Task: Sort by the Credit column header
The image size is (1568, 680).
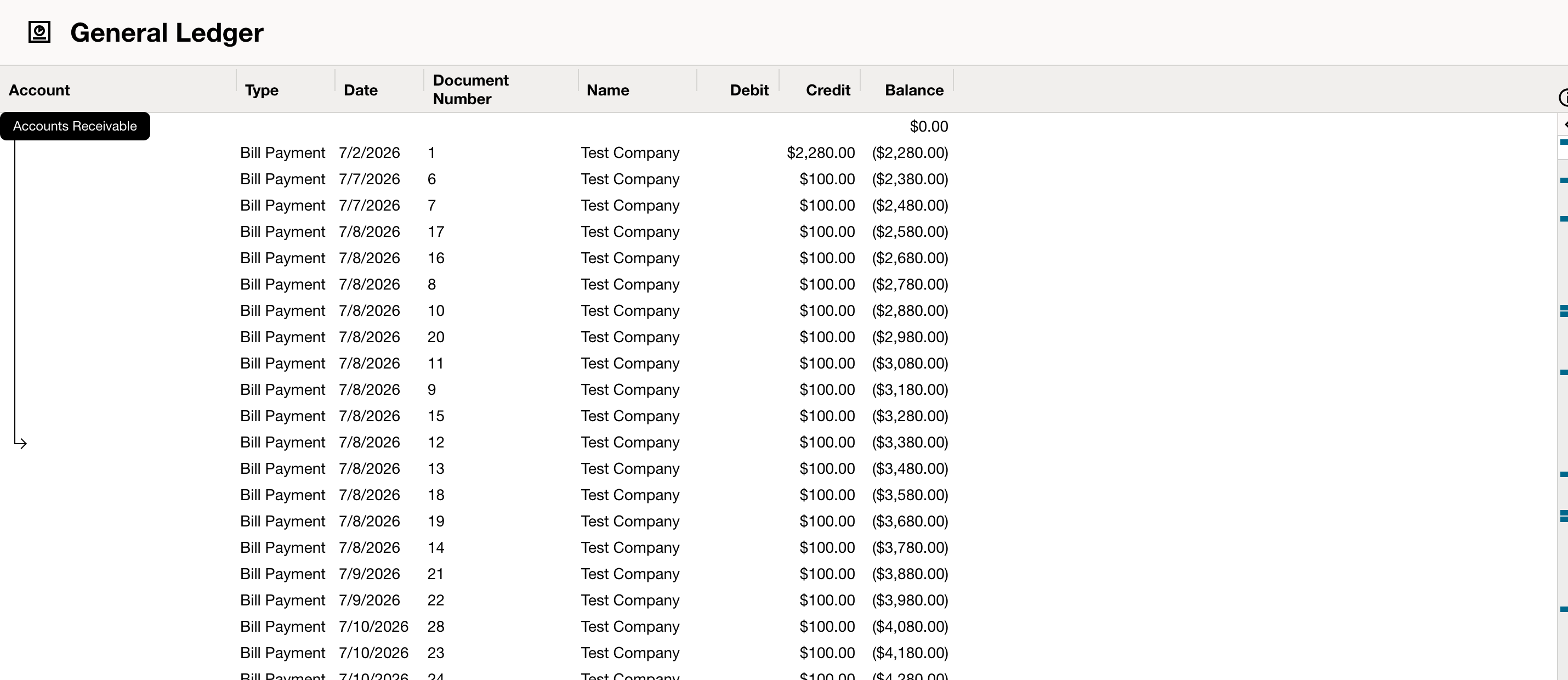Action: point(828,90)
